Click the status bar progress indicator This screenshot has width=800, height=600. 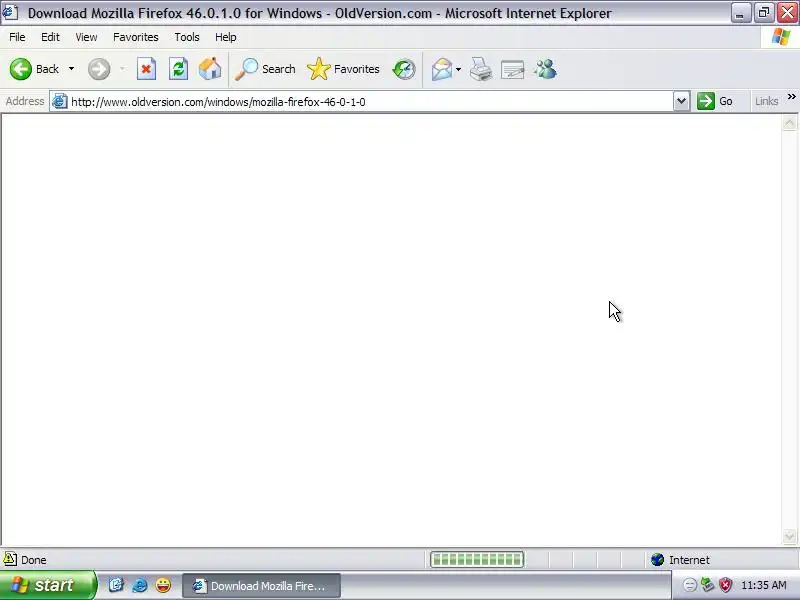click(477, 560)
